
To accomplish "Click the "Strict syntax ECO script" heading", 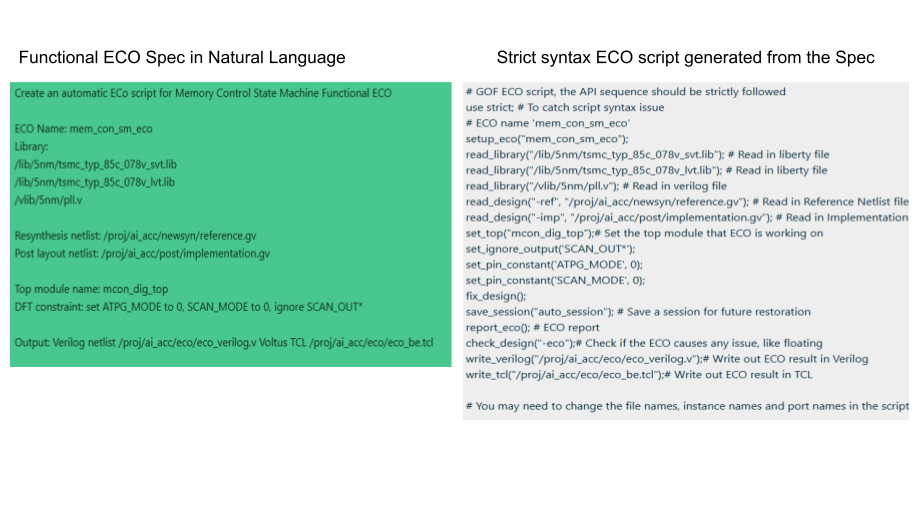I will click(x=685, y=58).
